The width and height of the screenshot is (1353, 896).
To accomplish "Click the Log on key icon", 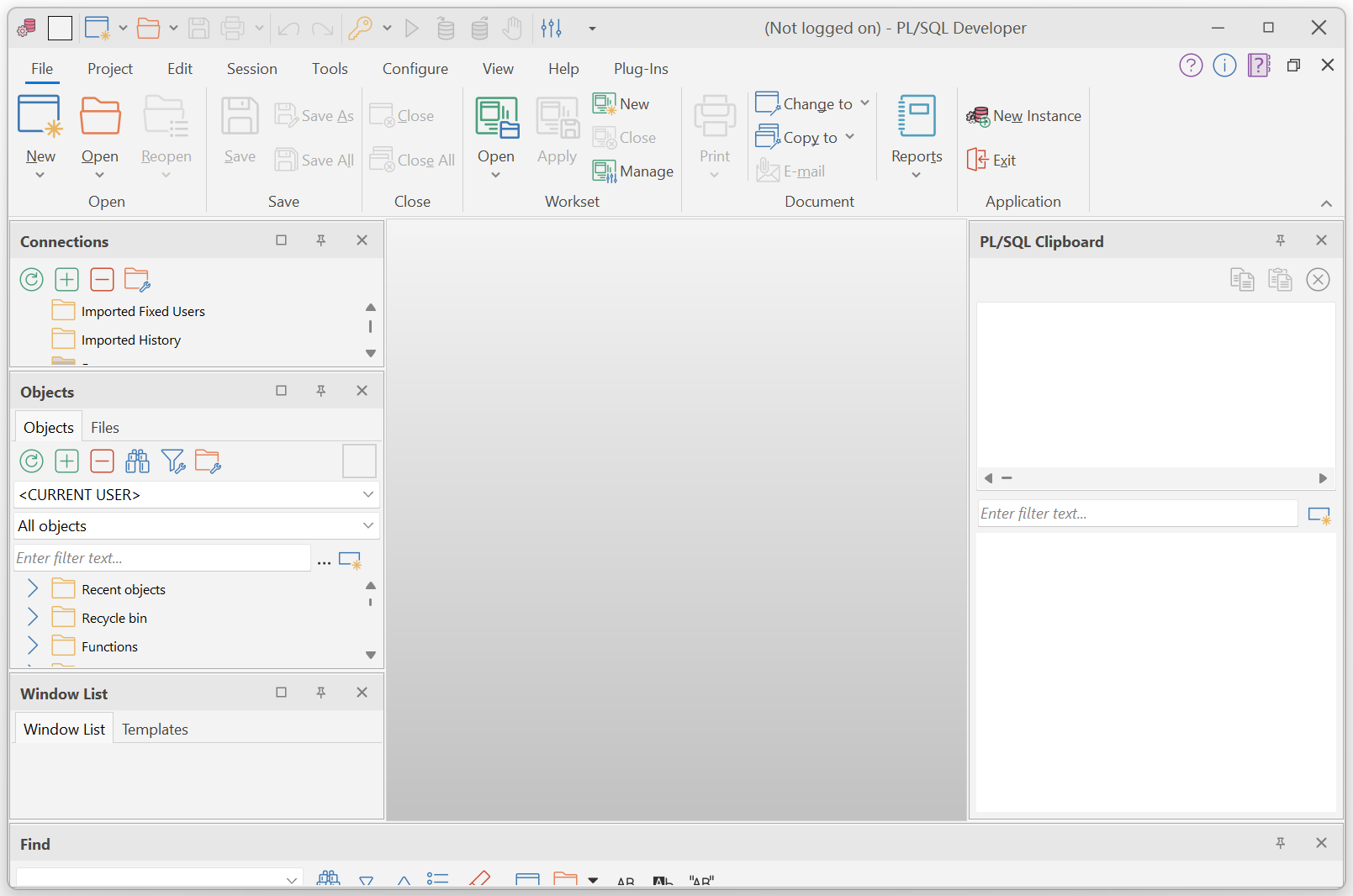I will (x=360, y=28).
